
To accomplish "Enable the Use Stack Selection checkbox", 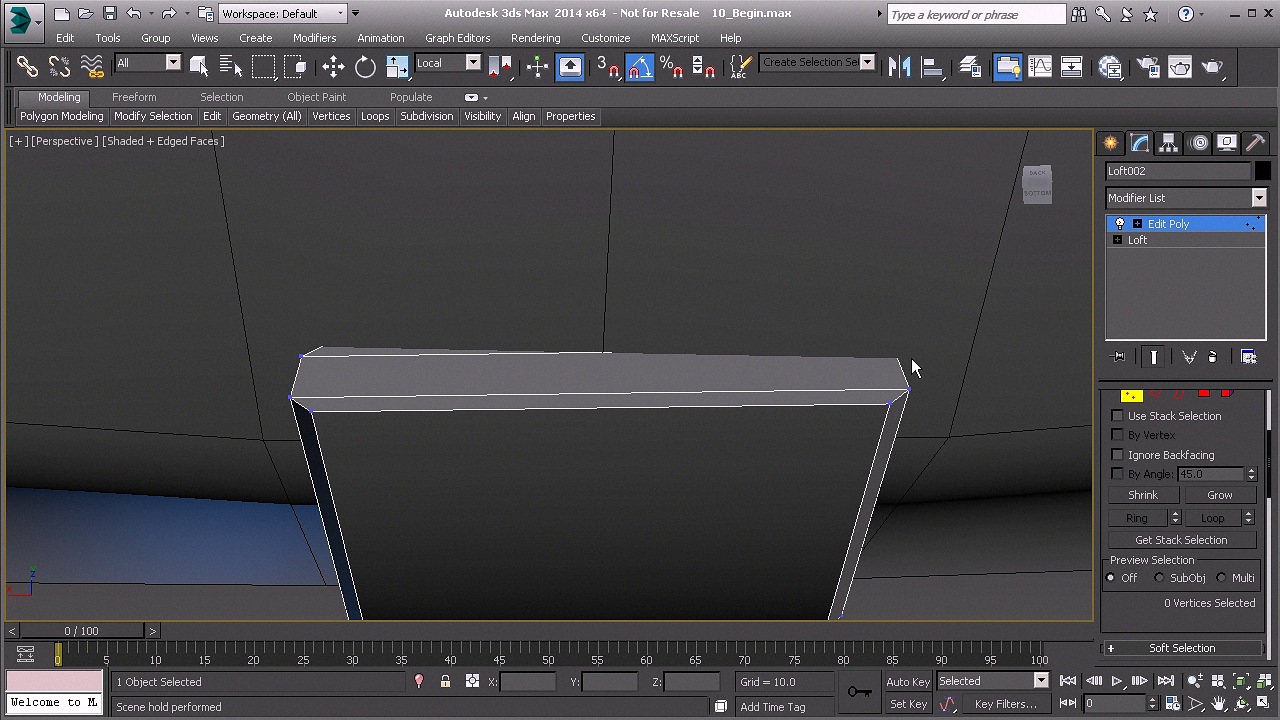I will point(1117,416).
